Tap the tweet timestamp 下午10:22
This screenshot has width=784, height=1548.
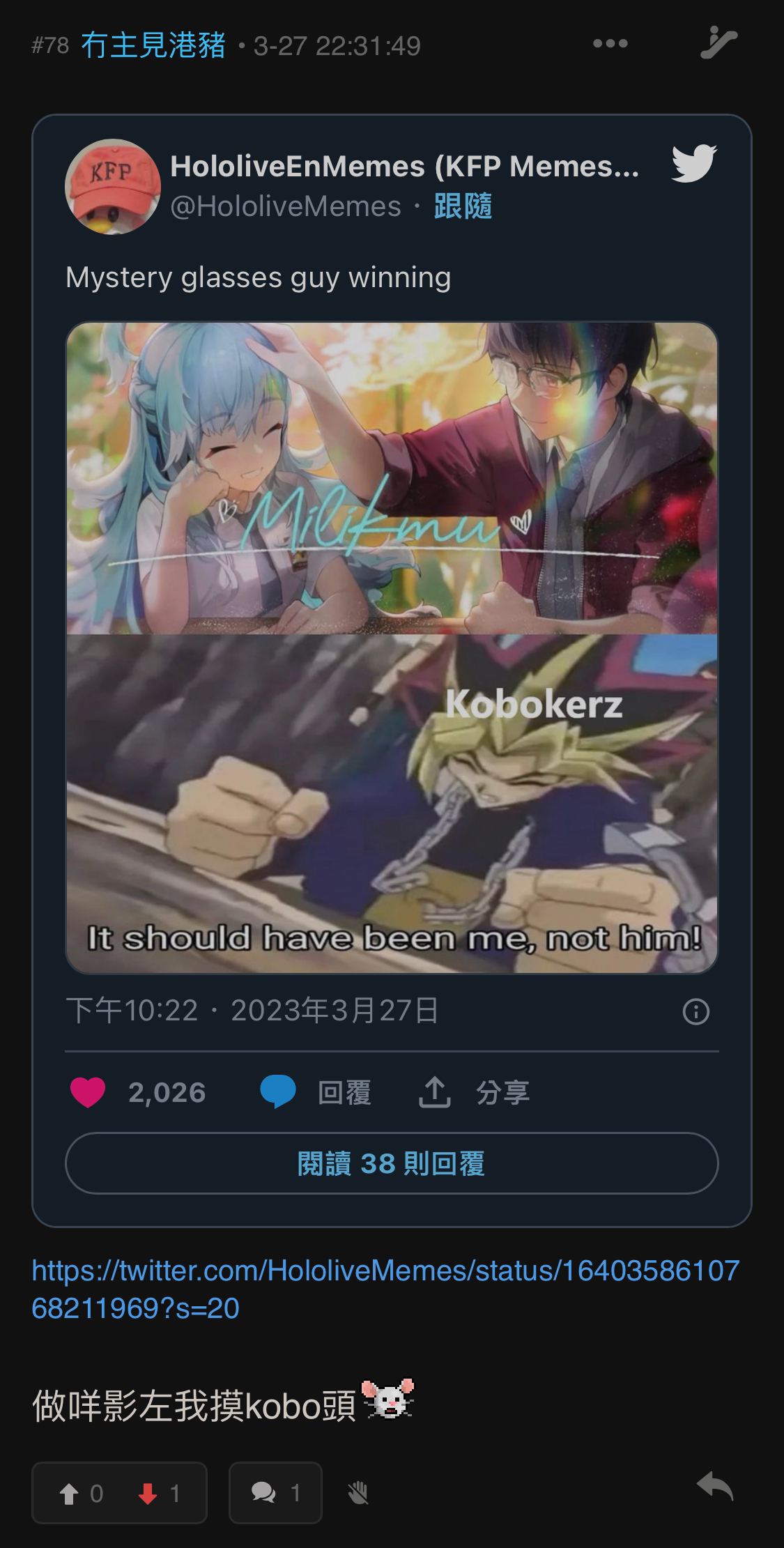pos(132,1011)
